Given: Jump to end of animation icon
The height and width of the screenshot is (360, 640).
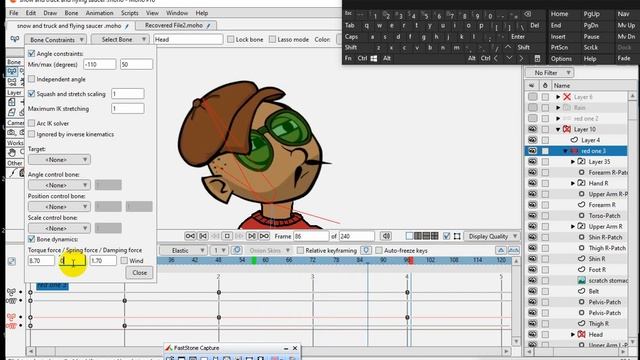Looking at the screenshot, I should pyautogui.click(x=264, y=236).
